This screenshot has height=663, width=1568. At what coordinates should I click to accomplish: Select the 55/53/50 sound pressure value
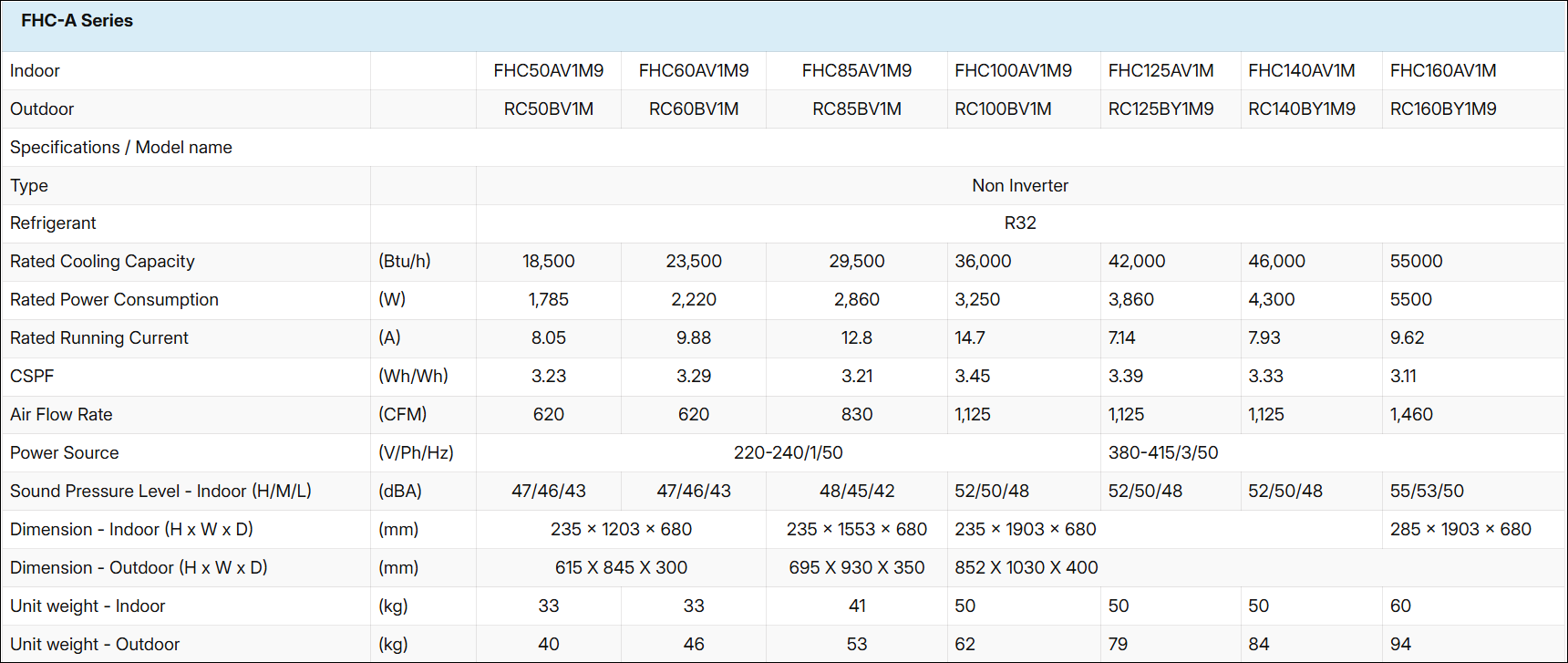click(1426, 492)
